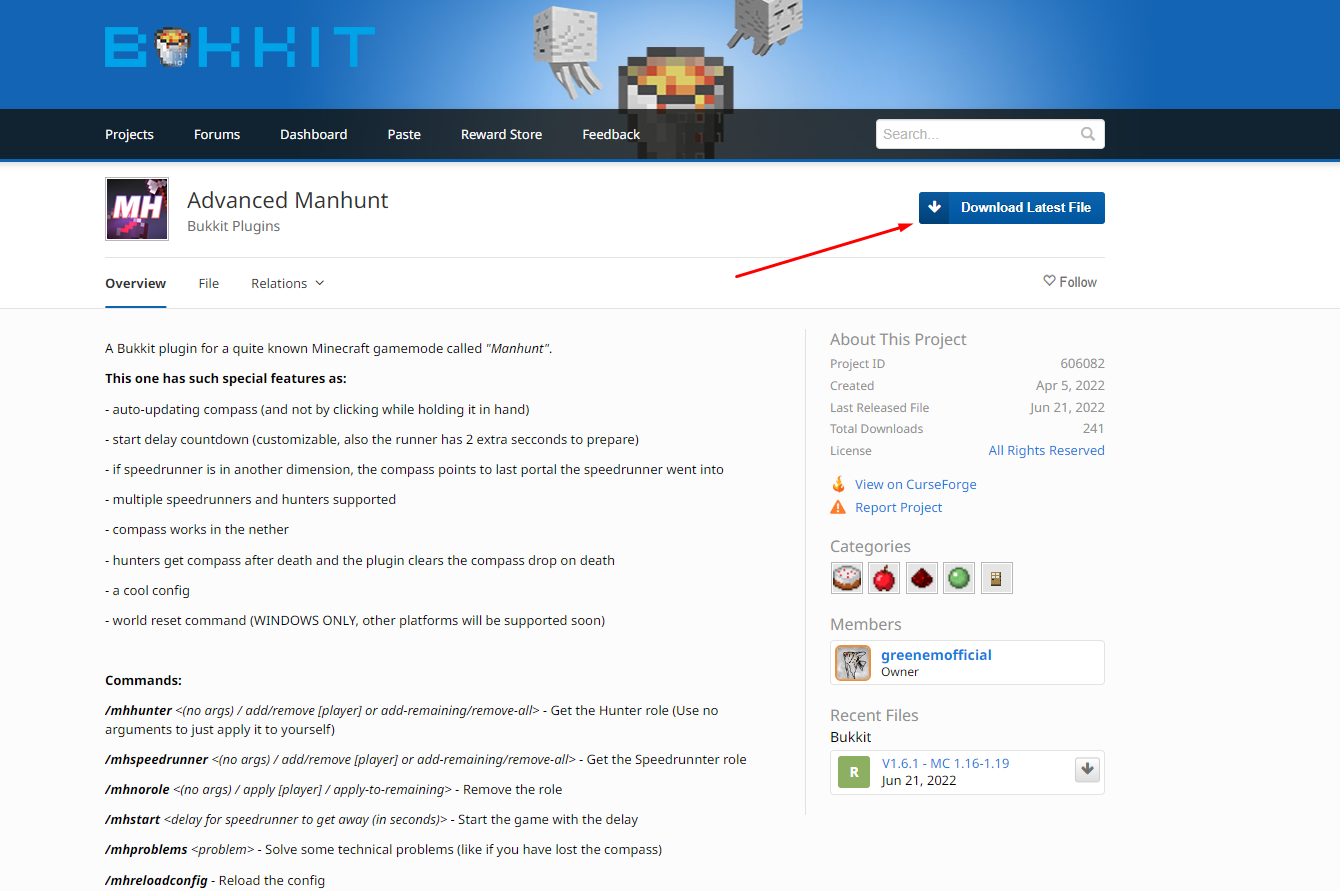Open the Feedback page

(x=611, y=134)
